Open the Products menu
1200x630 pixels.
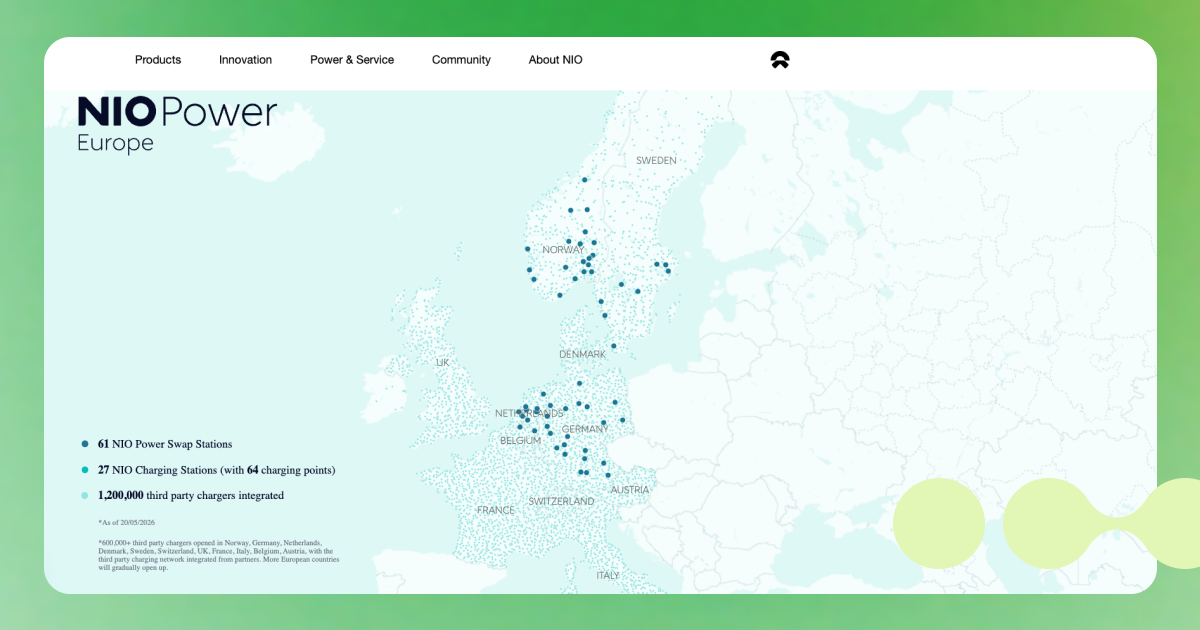point(158,60)
